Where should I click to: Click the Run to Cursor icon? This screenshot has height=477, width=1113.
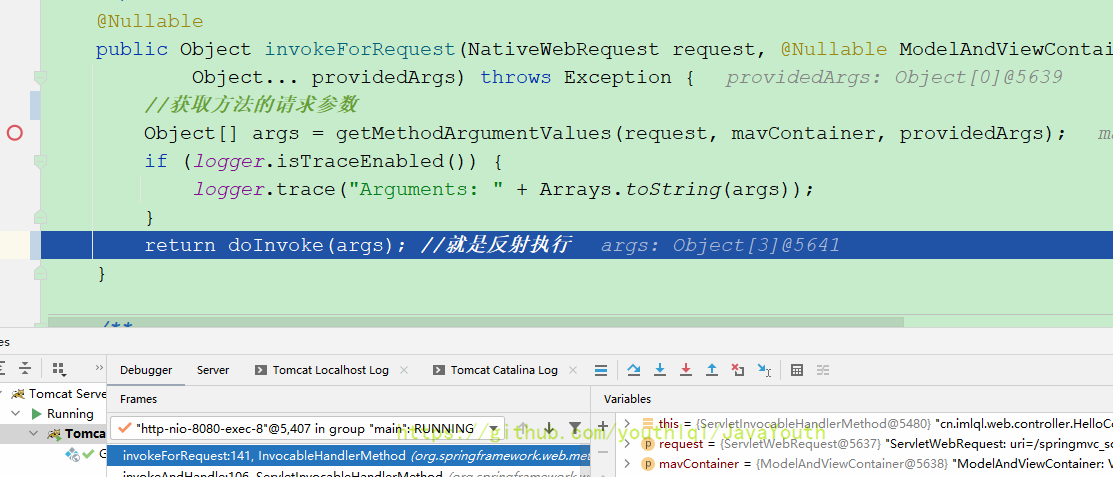(x=764, y=370)
